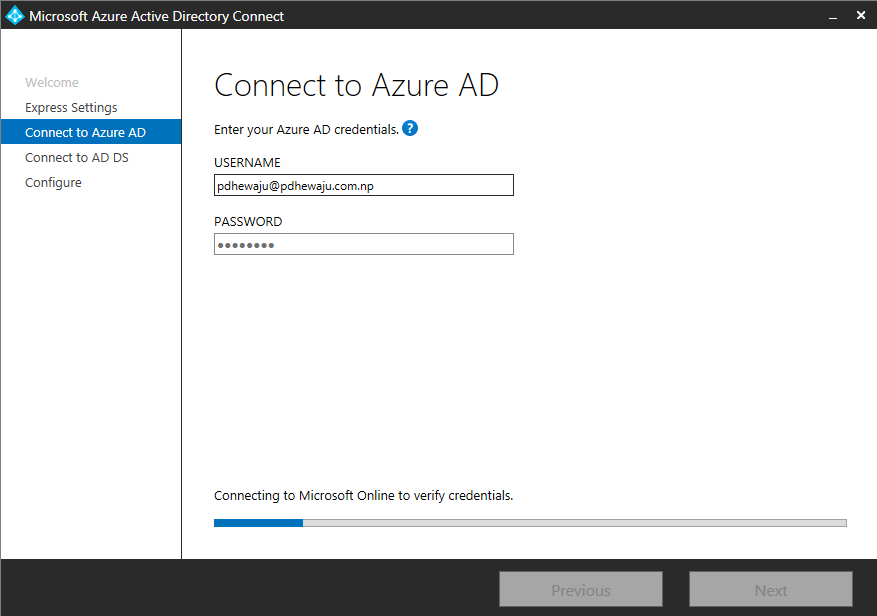The height and width of the screenshot is (616, 877).
Task: Click the credential verification progress bar
Action: (x=530, y=523)
